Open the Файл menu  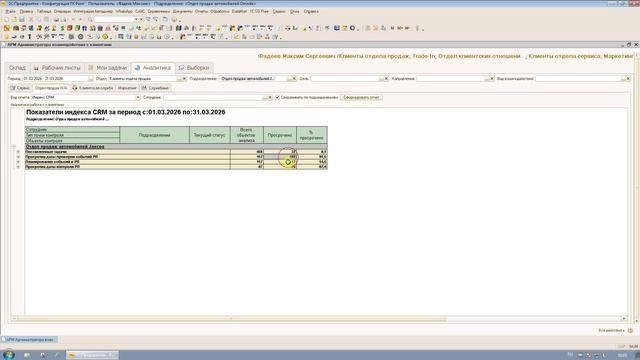click(10, 11)
